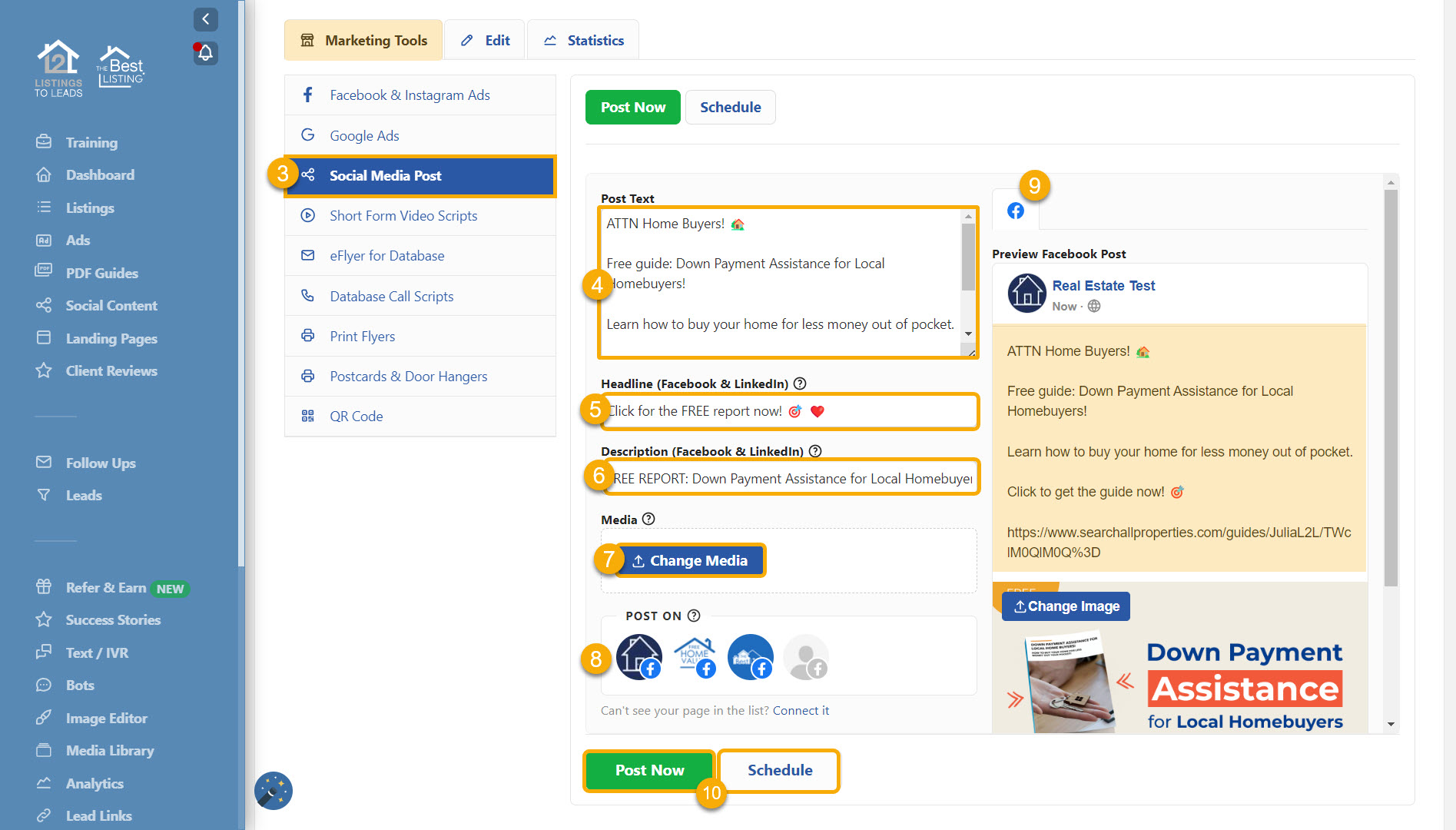The height and width of the screenshot is (830, 1456).
Task: Open the Image Editor from sidebar
Action: tap(107, 718)
